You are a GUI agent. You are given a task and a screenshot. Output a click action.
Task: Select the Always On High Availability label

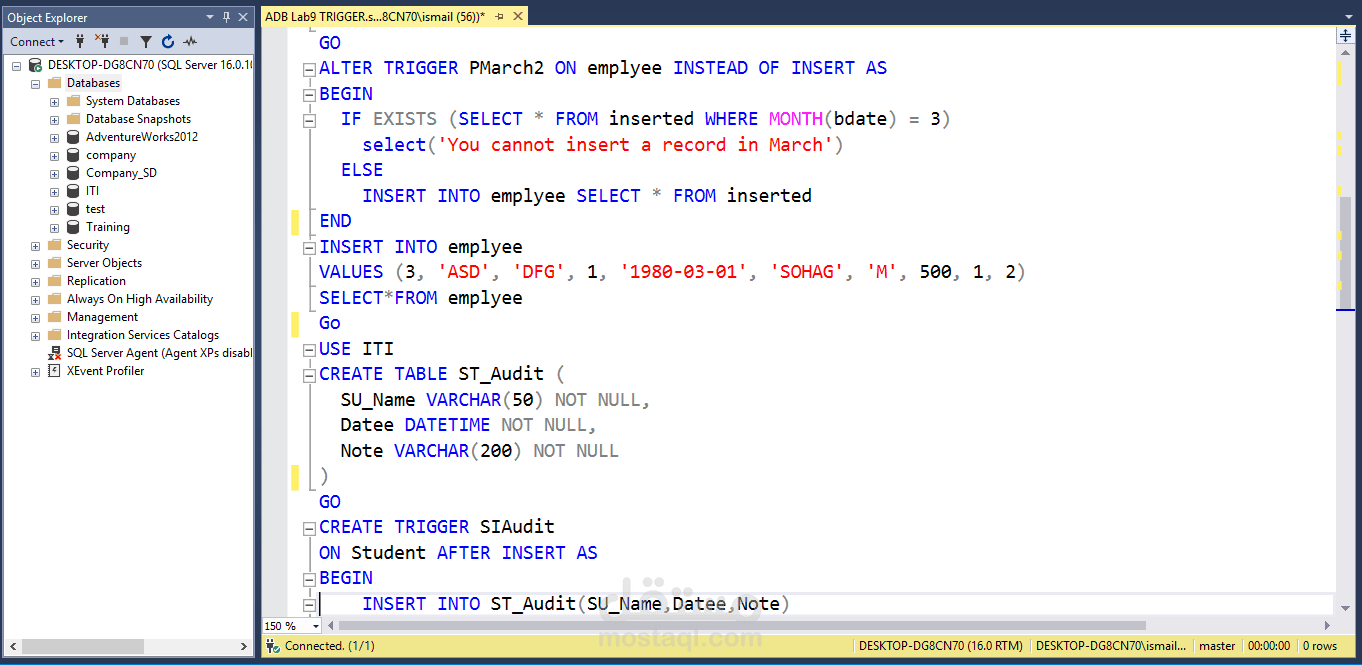140,299
